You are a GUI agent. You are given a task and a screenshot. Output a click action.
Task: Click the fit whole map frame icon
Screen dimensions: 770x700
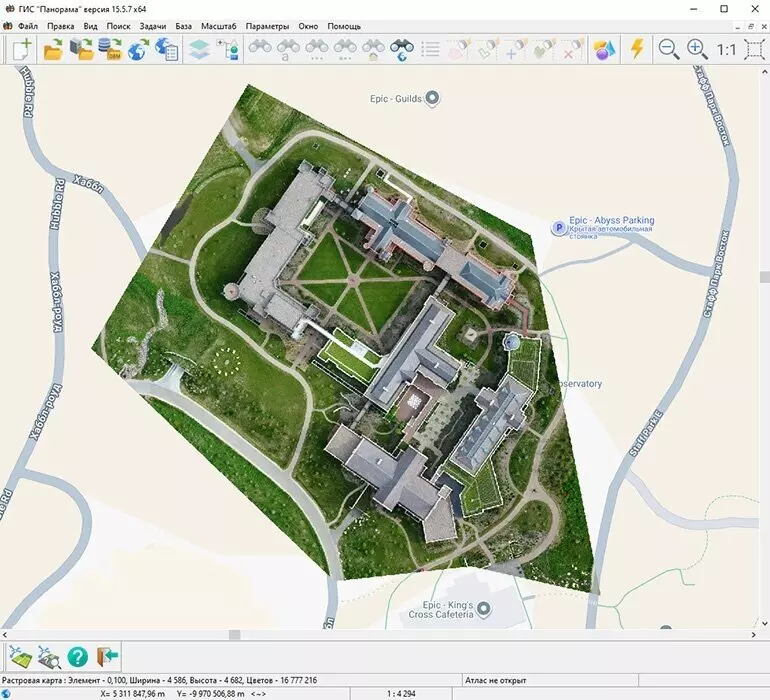(754, 50)
